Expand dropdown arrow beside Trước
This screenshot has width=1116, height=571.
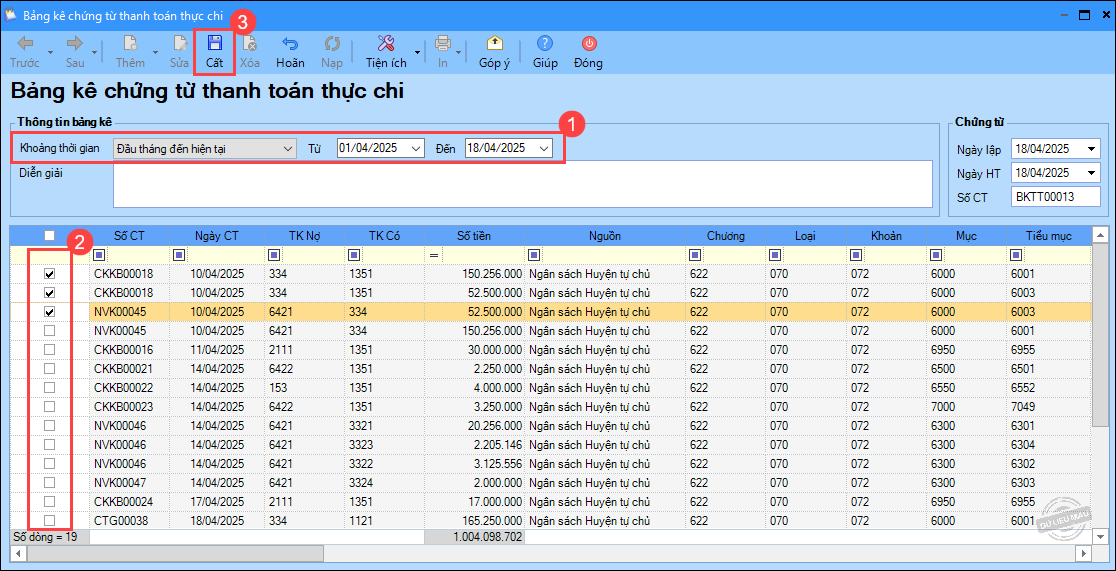[50, 51]
